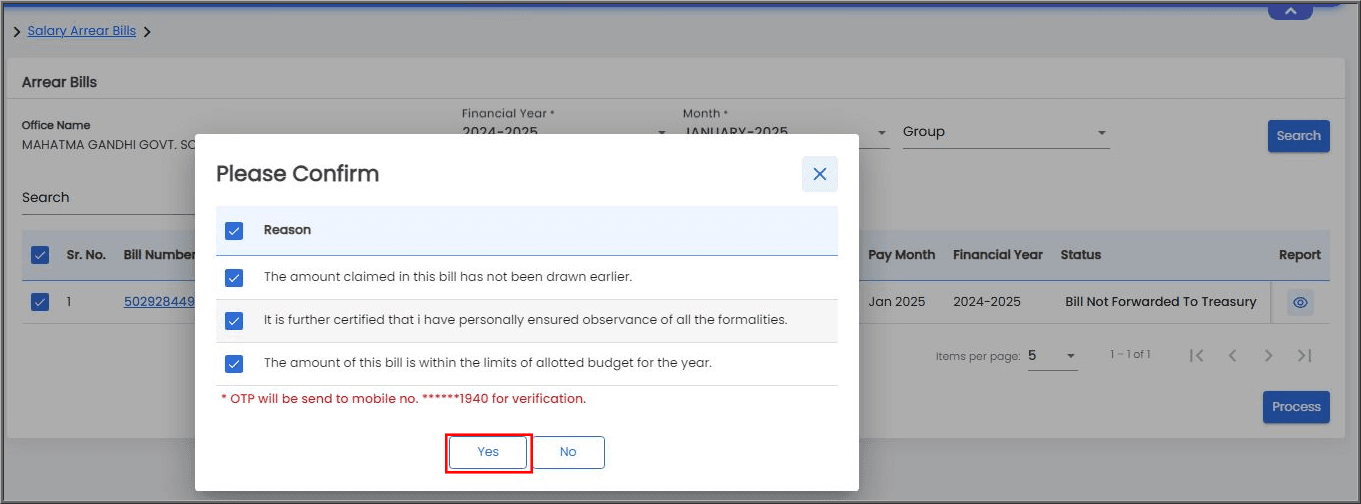Viewport: 1361px width, 504px height.
Task: Open the Group dropdown
Action: coord(1006,132)
